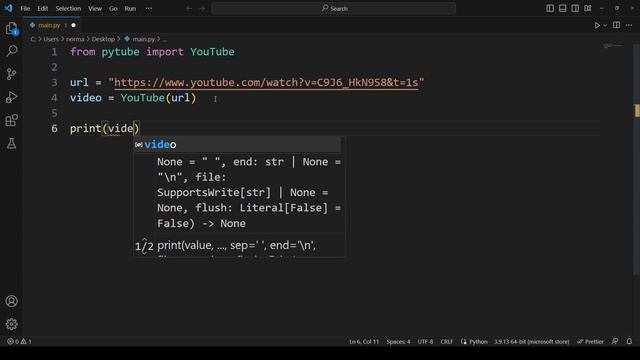Click YouTube(url) on line 4
Image resolution: width=640 pixels, height=360 pixels.
pos(158,98)
